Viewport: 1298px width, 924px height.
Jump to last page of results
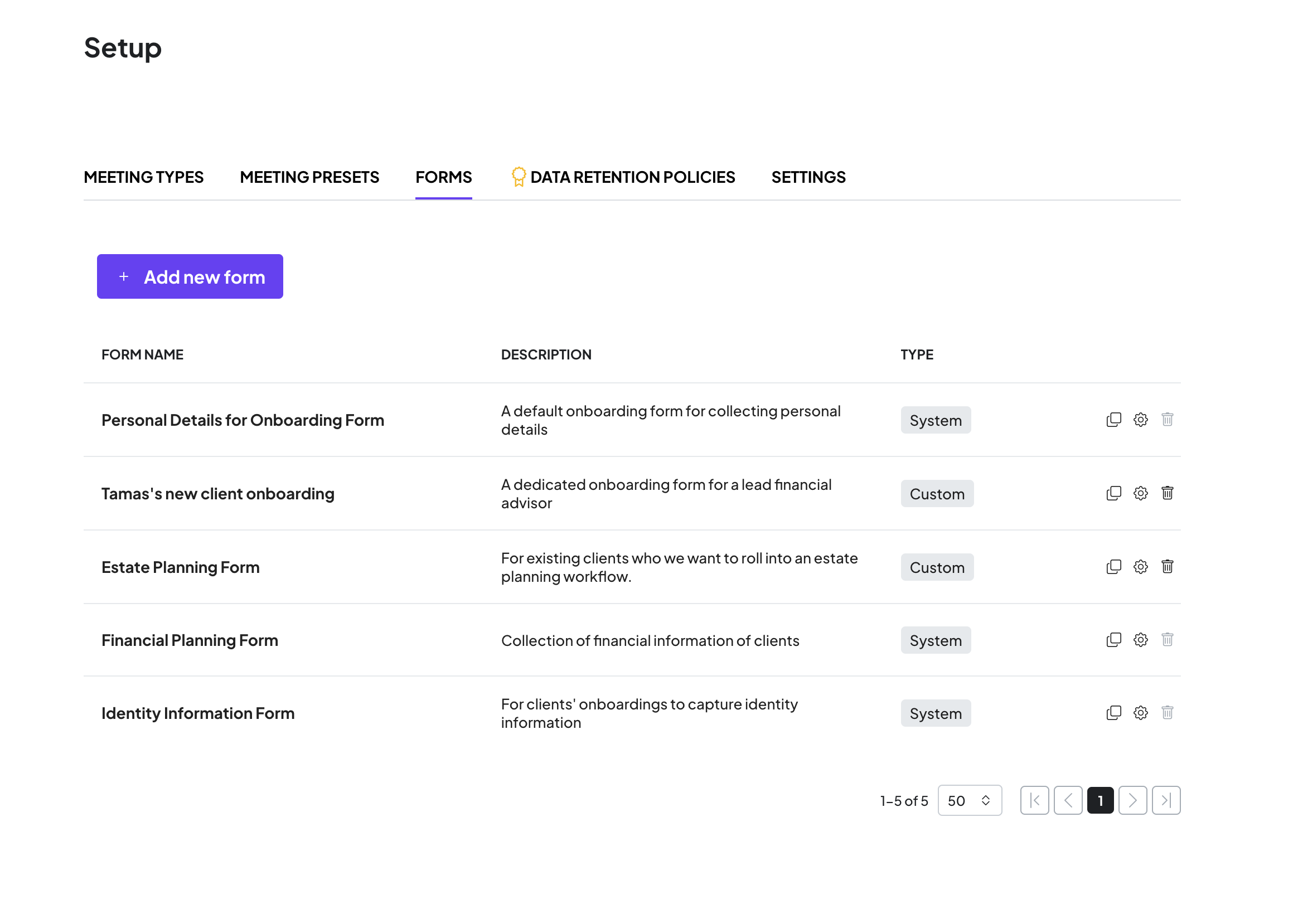(1166, 800)
